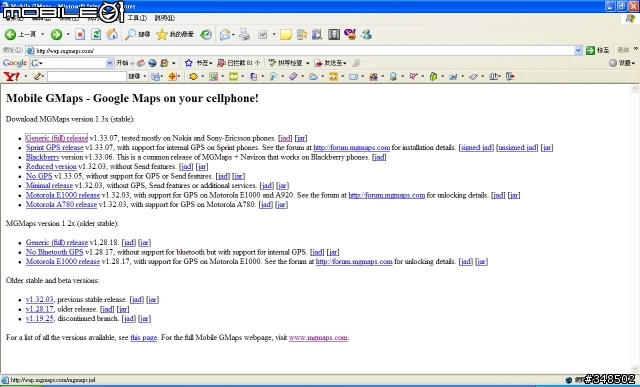
Task: Visit the www.mgmaps.com link
Action: (x=318, y=338)
